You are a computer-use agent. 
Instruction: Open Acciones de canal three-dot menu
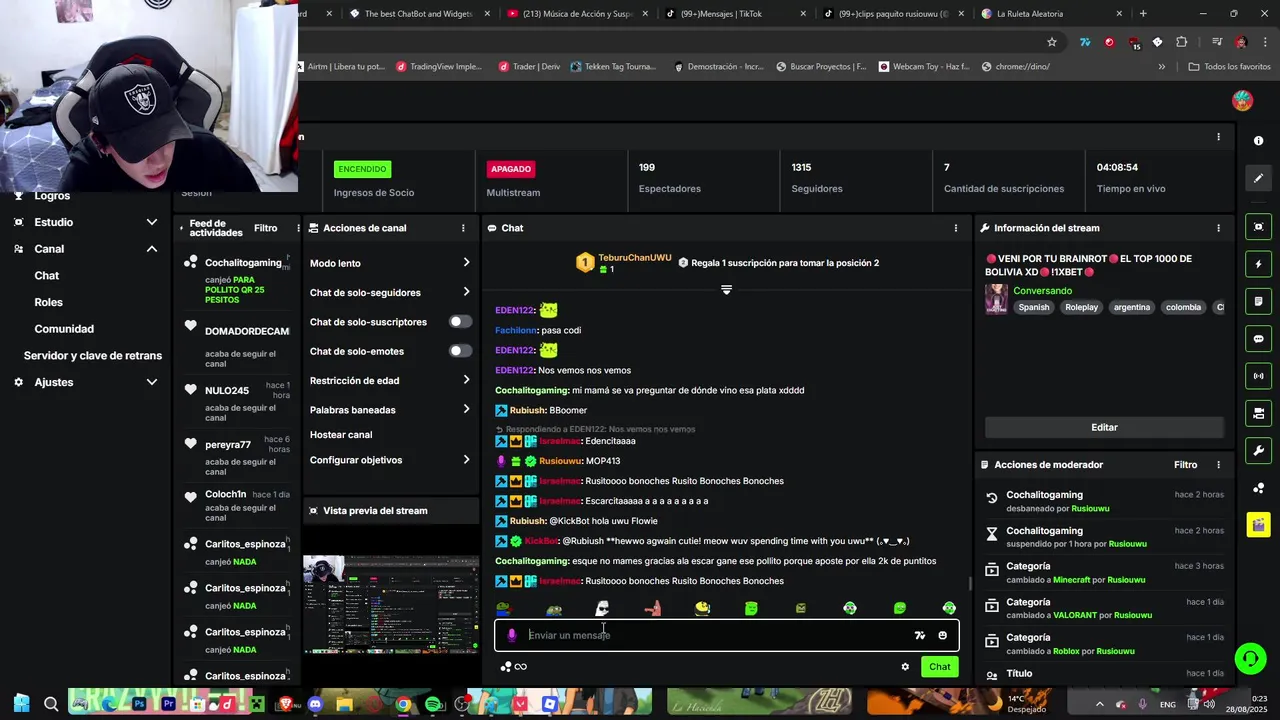click(x=463, y=228)
